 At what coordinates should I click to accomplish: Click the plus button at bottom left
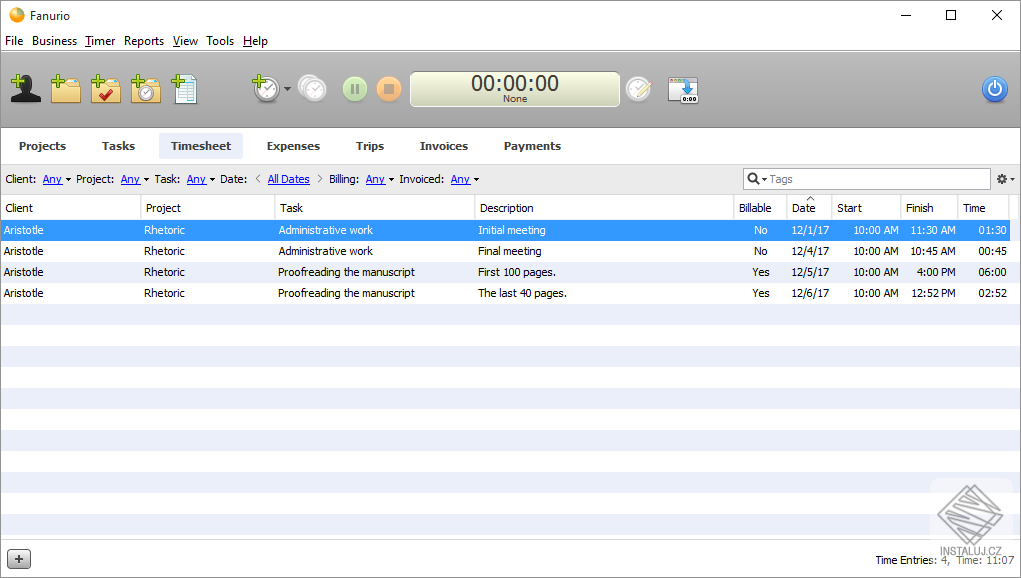click(19, 558)
